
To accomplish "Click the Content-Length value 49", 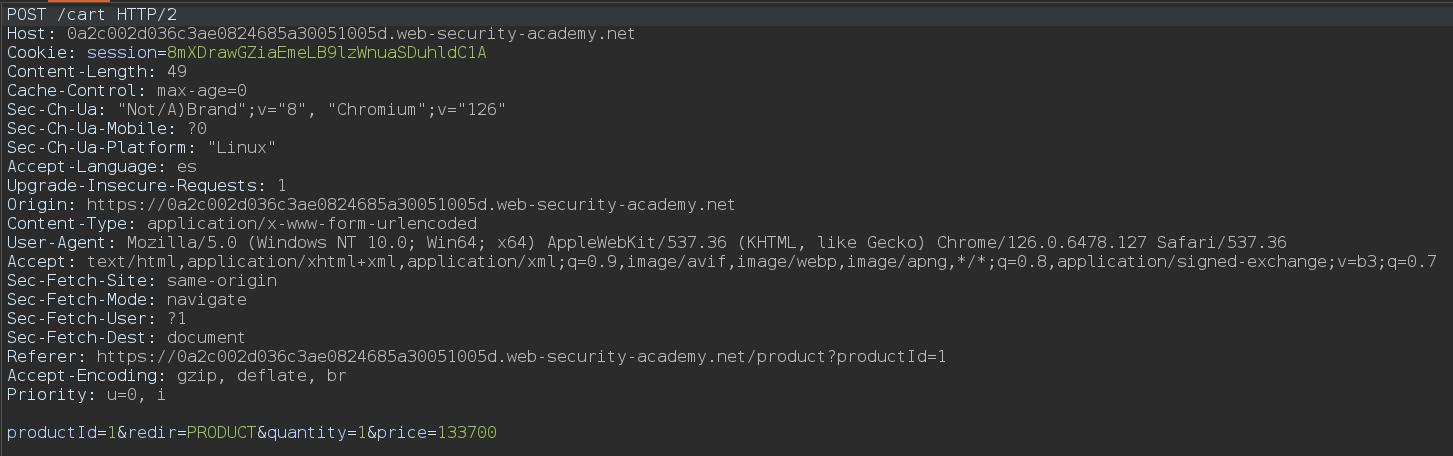I will coord(177,71).
